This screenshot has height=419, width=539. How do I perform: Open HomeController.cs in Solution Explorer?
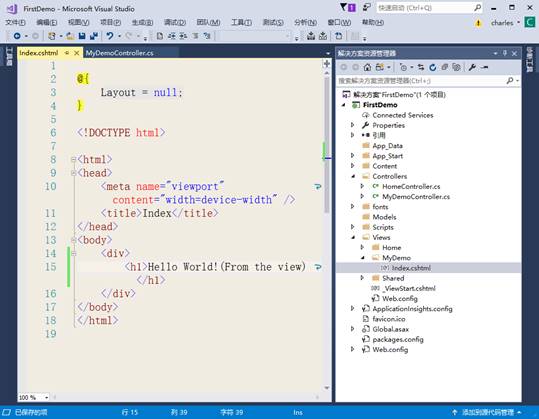411,186
